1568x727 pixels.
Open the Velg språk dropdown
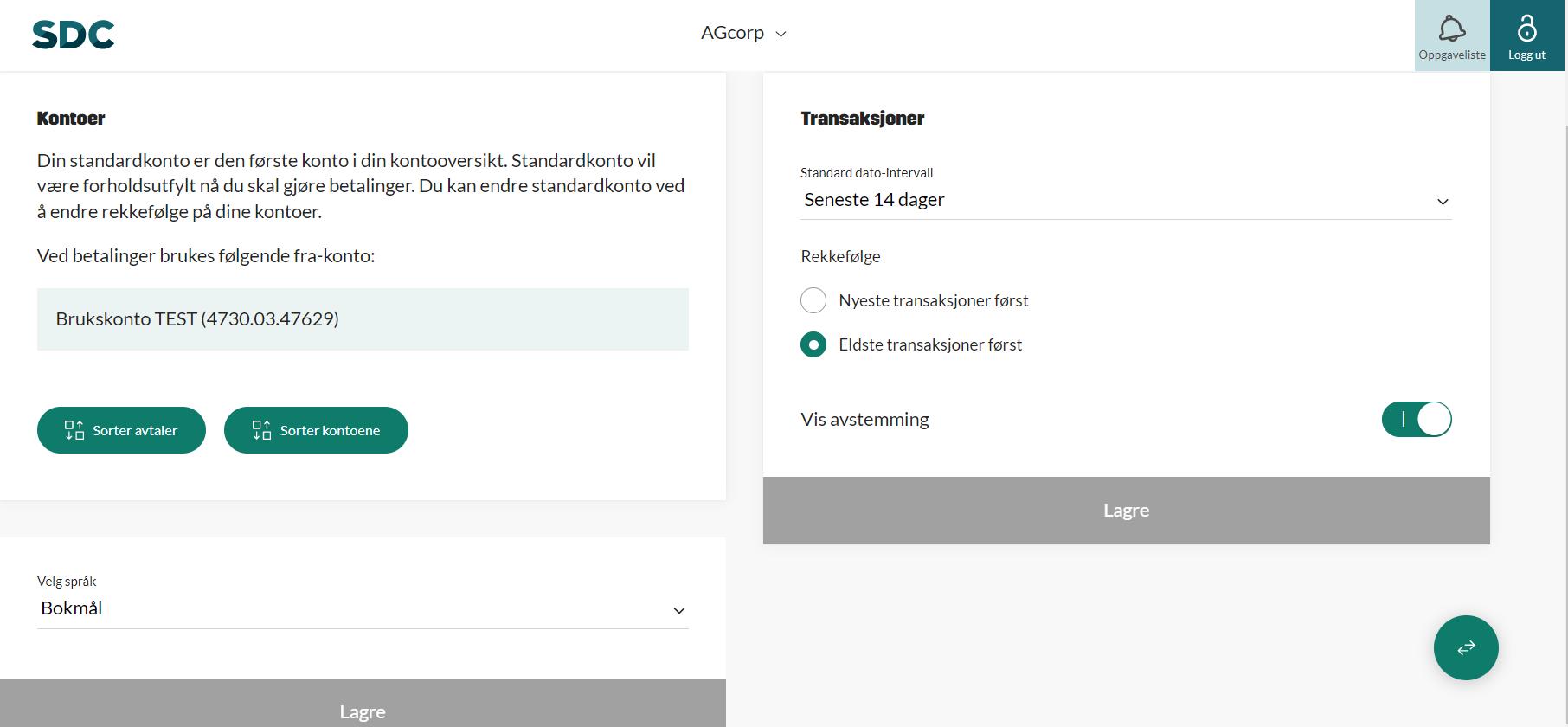pos(362,608)
